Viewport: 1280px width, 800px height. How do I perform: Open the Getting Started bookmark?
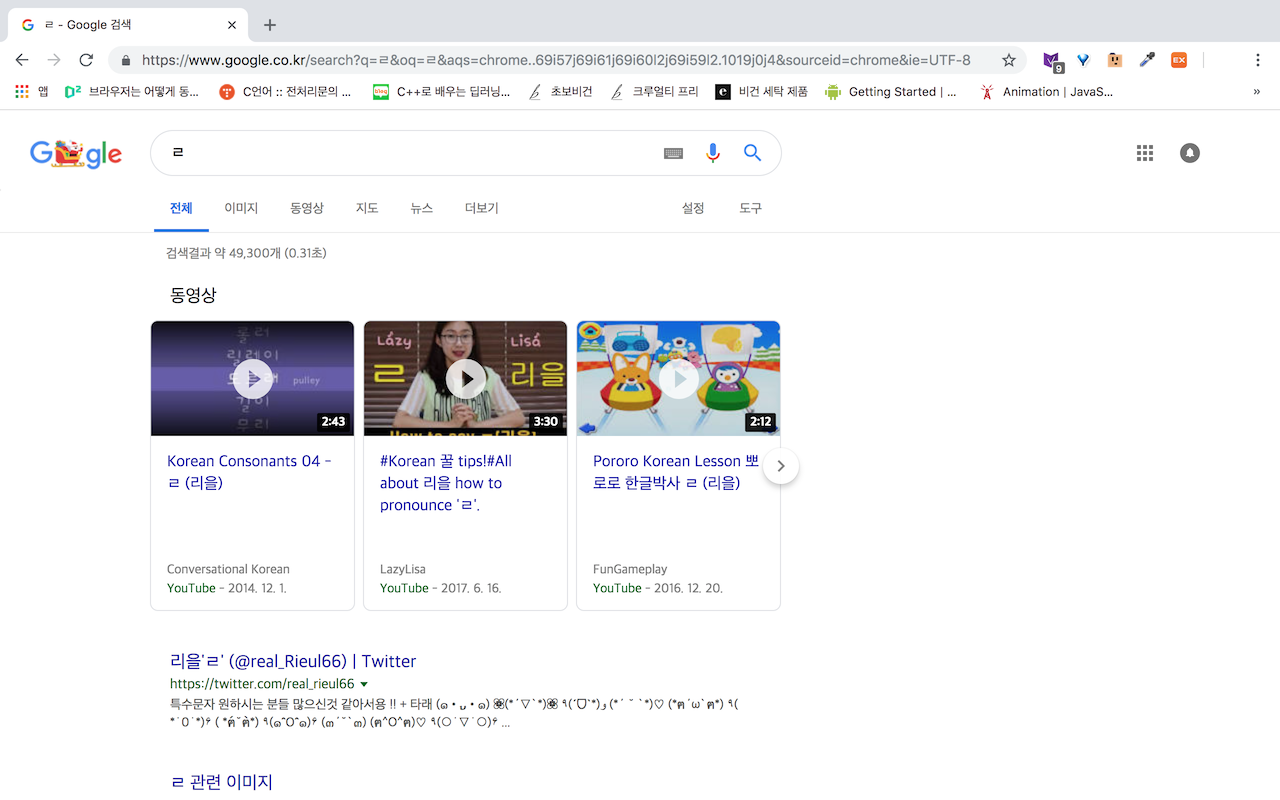[x=890, y=92]
